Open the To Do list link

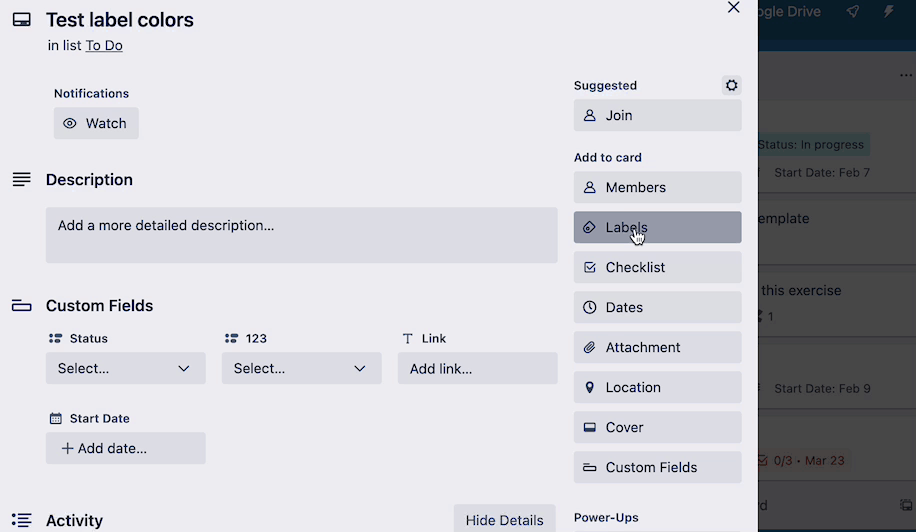104,46
